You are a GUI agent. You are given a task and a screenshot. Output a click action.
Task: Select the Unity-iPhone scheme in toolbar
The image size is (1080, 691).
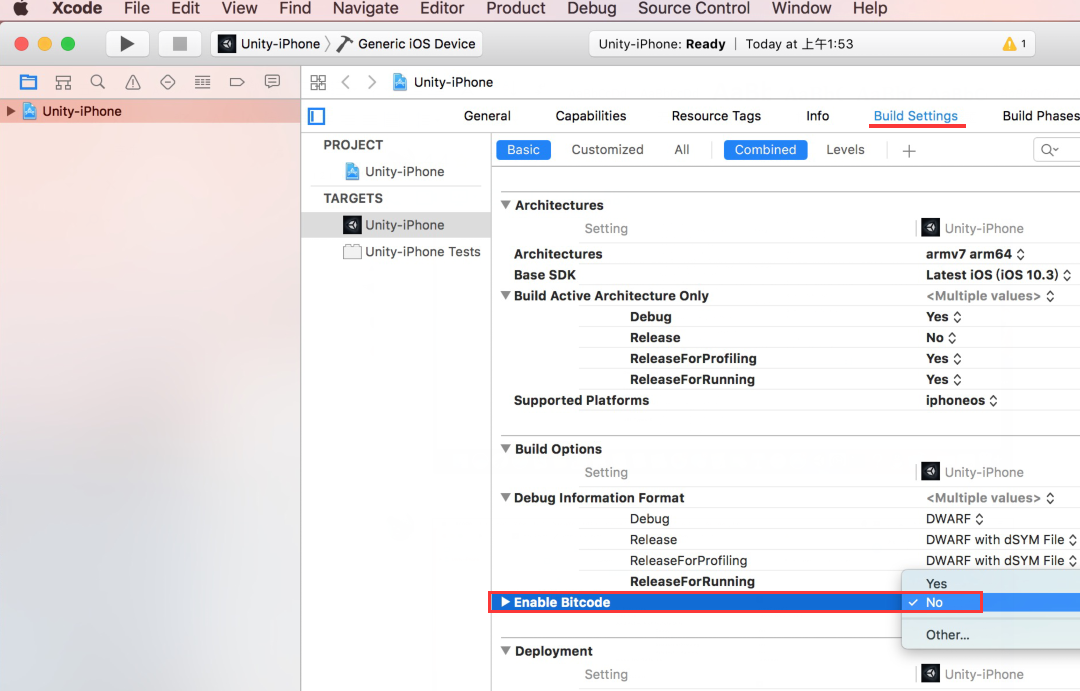point(269,44)
